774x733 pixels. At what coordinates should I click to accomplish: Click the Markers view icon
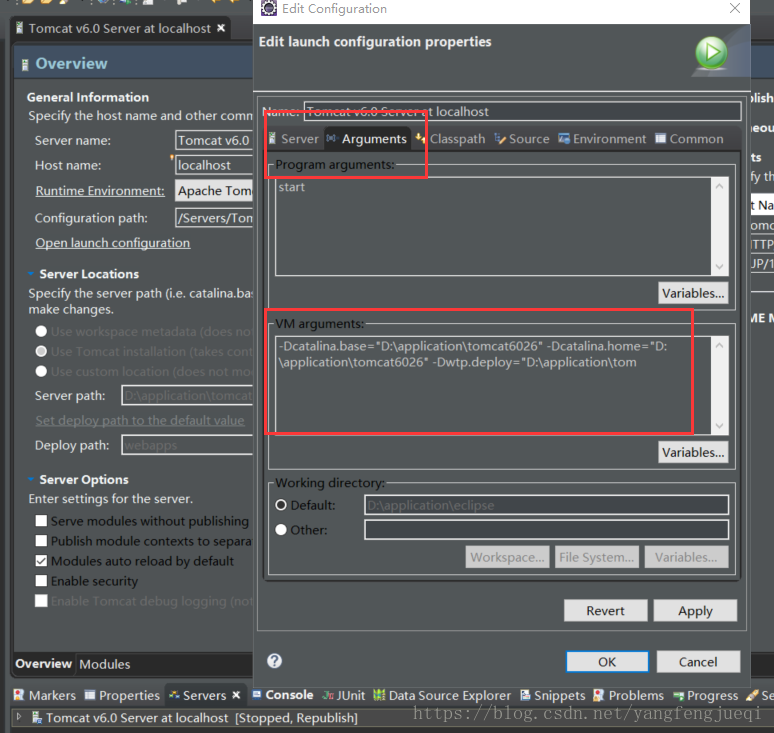click(x=19, y=695)
